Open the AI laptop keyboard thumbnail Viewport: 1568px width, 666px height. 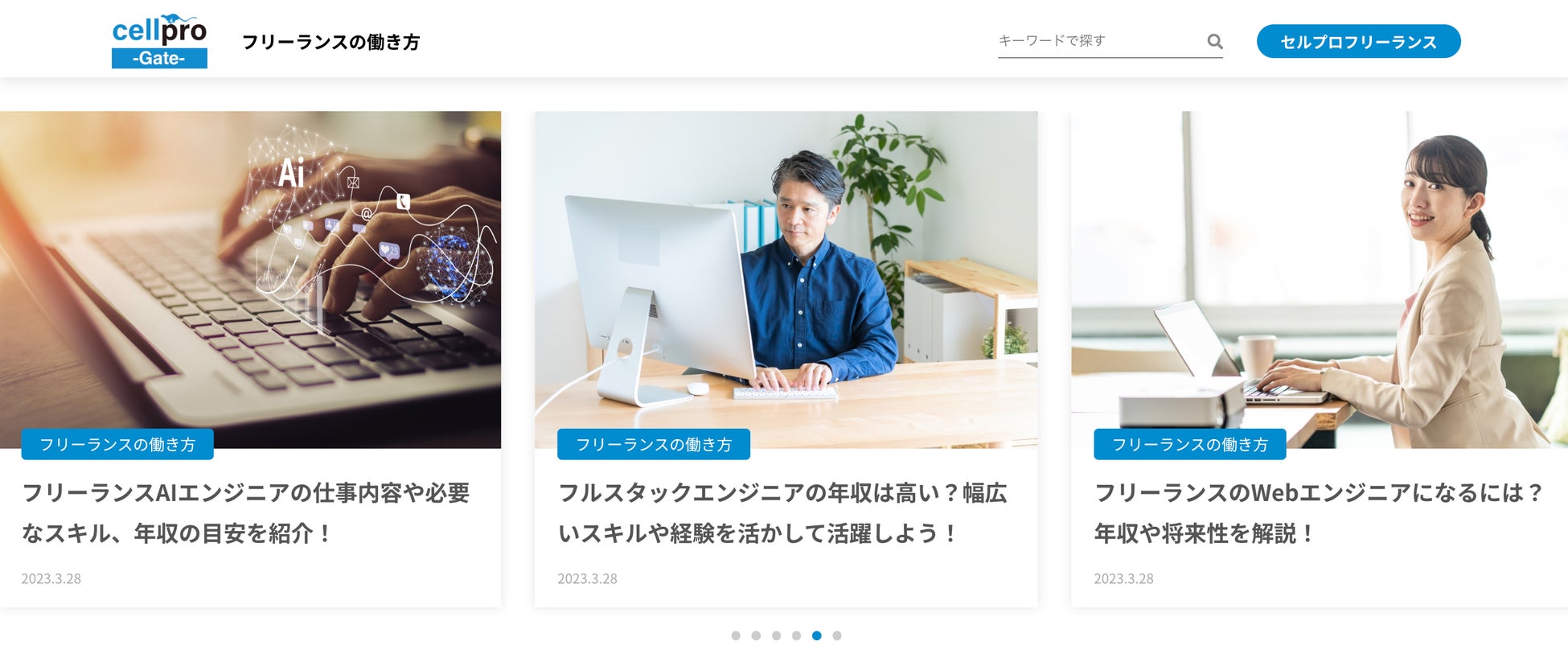250,279
